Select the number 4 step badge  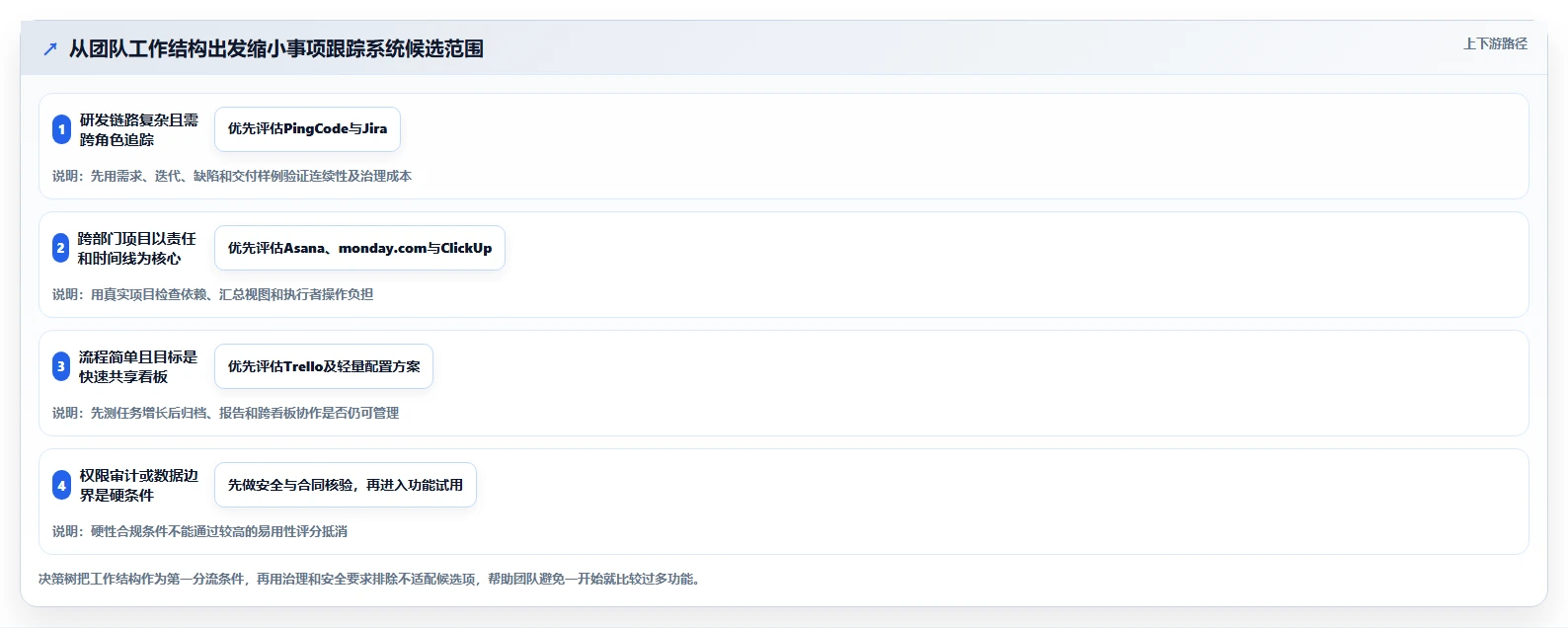(x=61, y=485)
